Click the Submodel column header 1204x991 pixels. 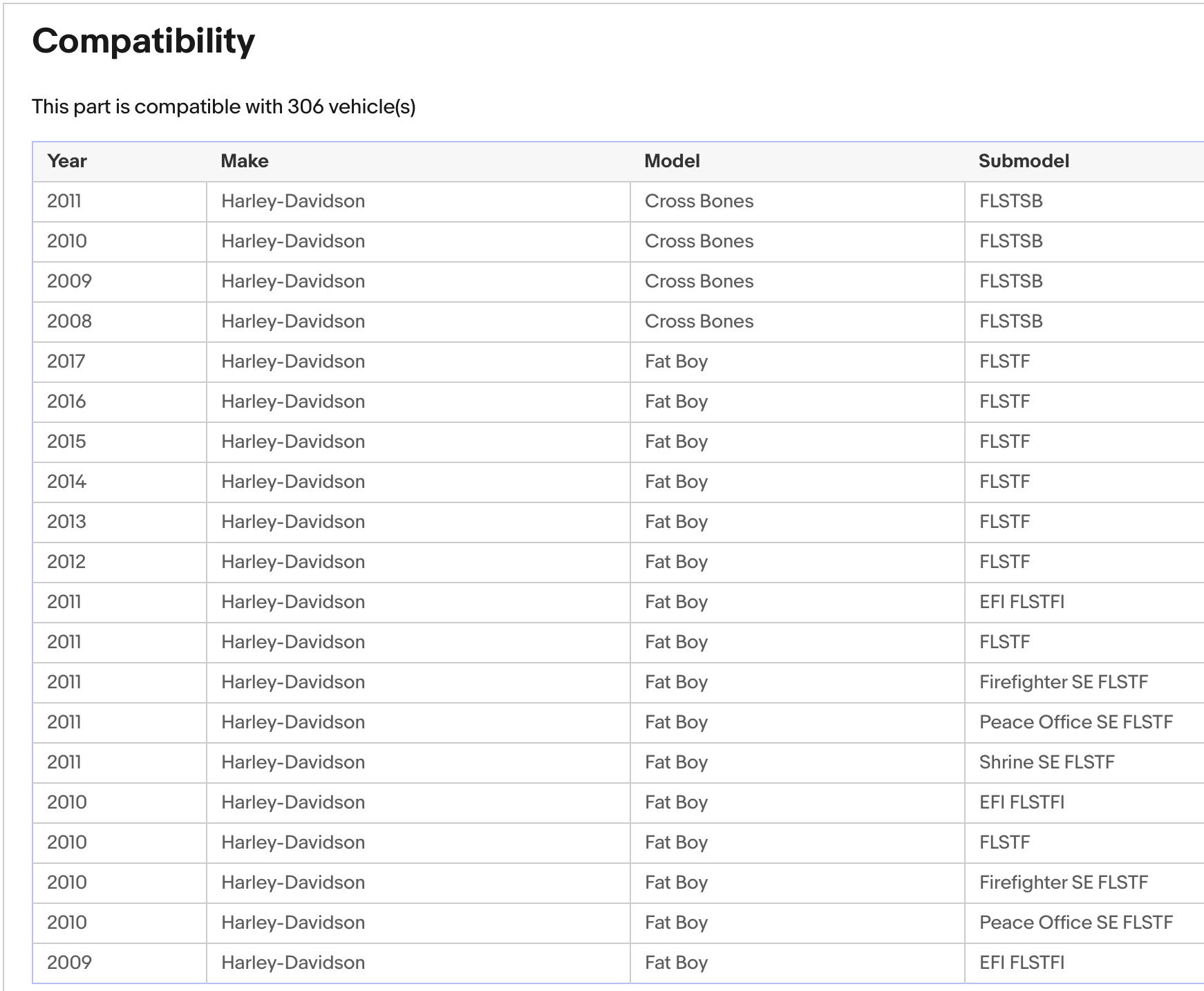pyautogui.click(x=1024, y=161)
